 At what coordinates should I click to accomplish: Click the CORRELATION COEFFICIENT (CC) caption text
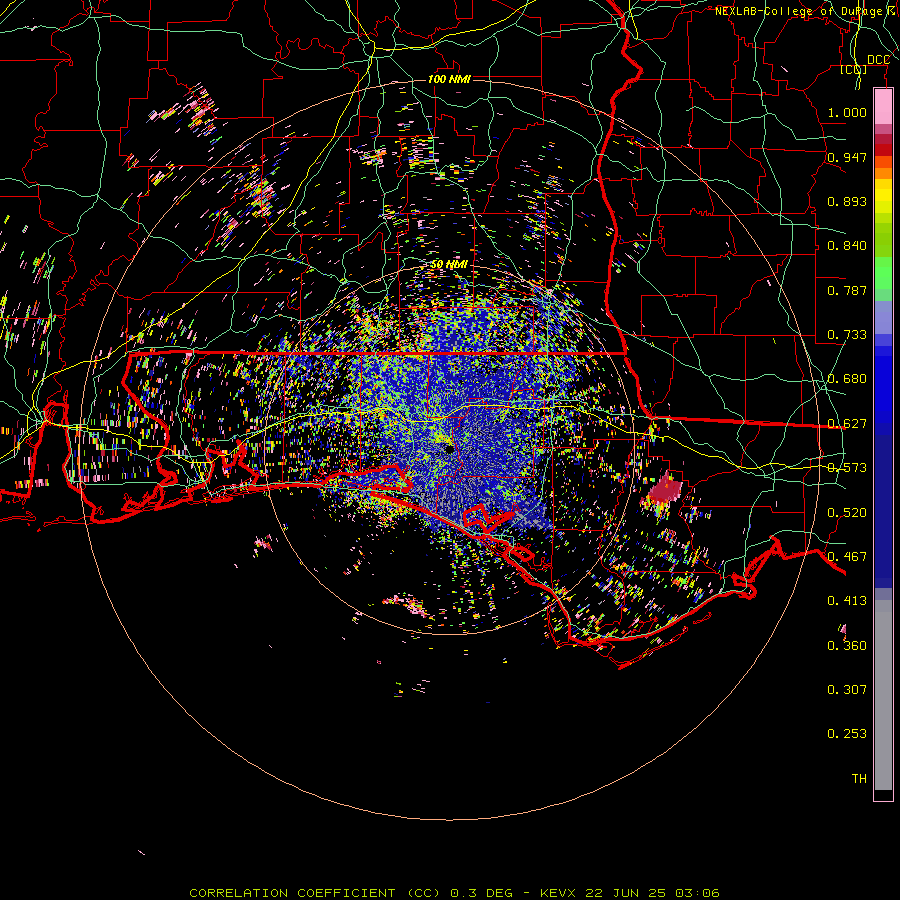[315, 893]
